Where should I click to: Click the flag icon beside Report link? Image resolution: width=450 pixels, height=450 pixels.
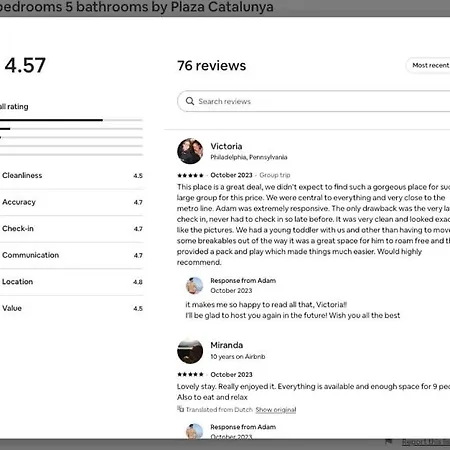pos(388,442)
